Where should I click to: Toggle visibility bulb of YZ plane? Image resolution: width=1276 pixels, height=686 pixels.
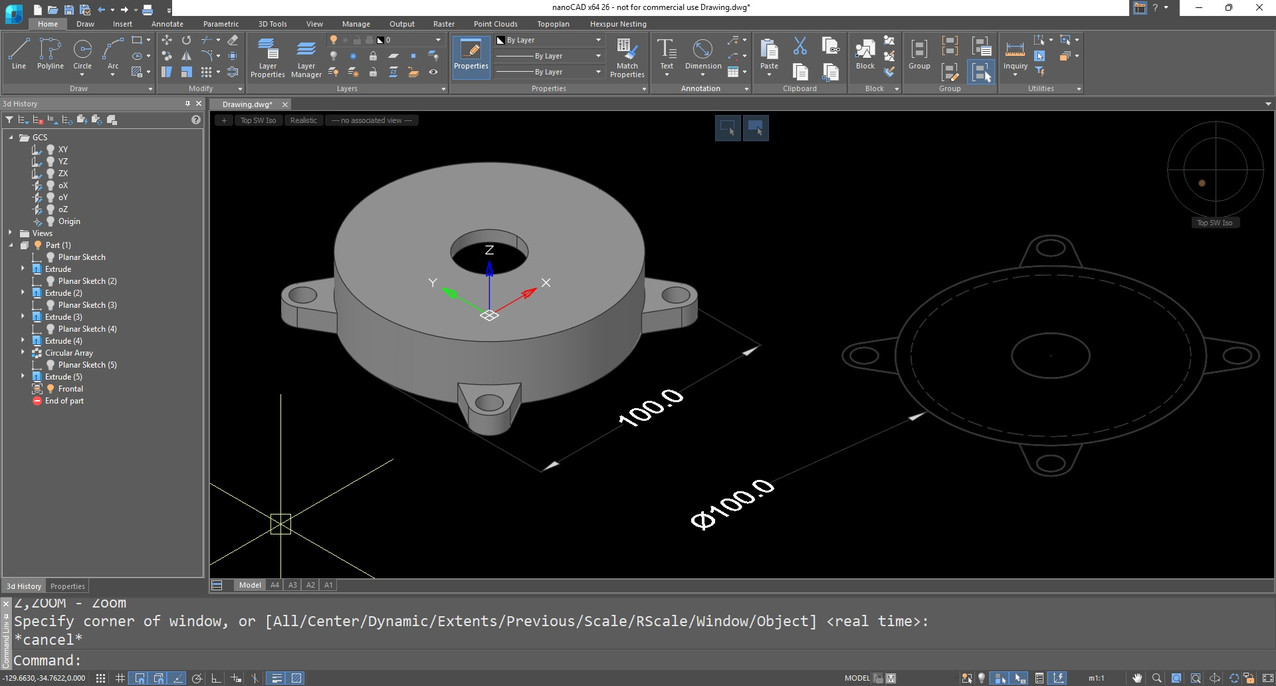point(50,161)
